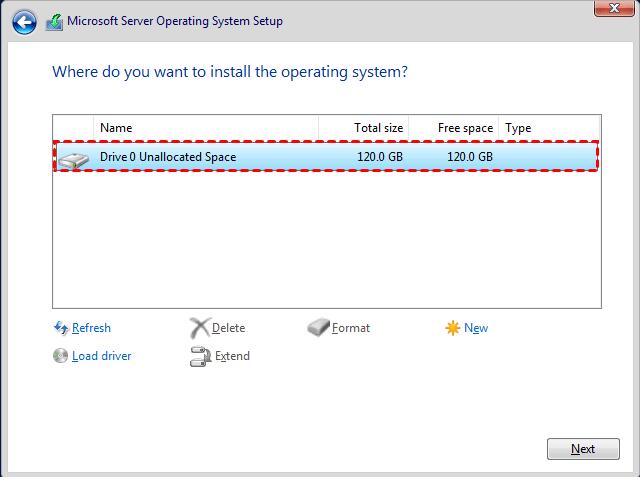640x477 pixels.
Task: Click the Load driver link text
Action: [x=101, y=356]
